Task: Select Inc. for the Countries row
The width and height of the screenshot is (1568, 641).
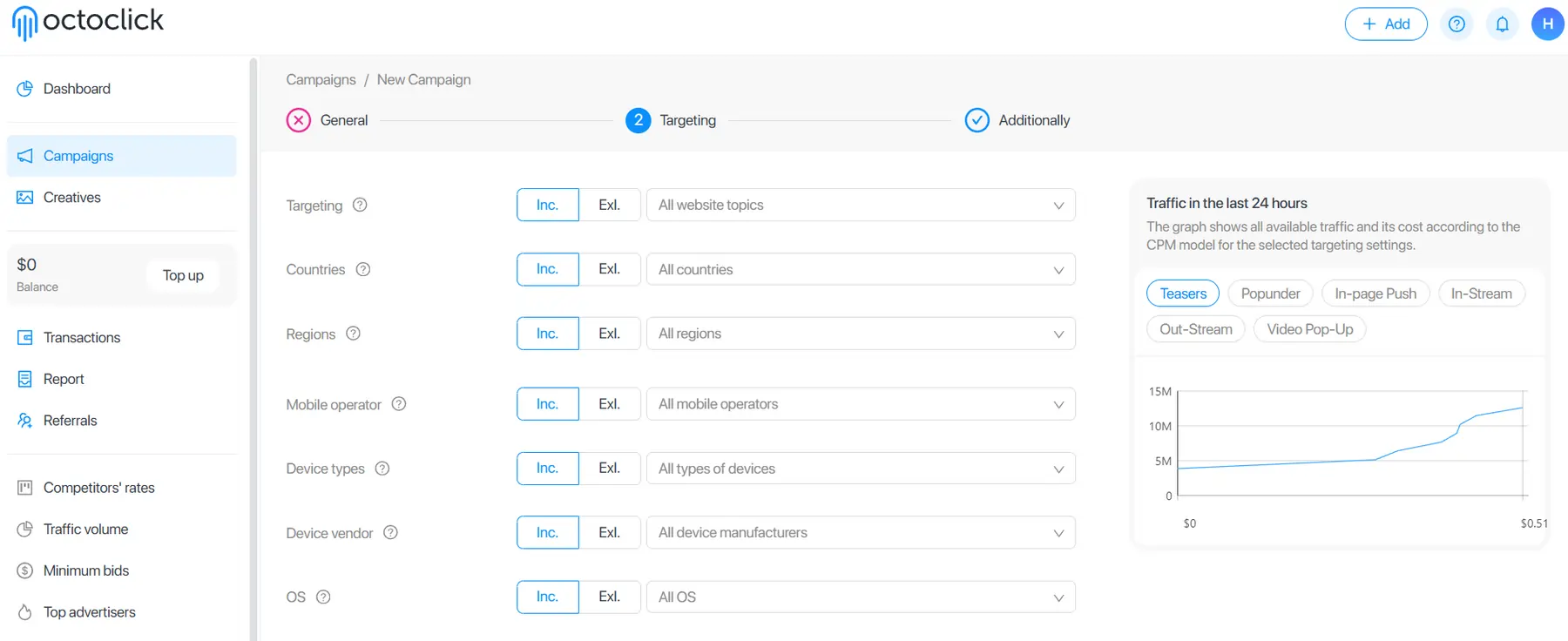Action: (548, 269)
